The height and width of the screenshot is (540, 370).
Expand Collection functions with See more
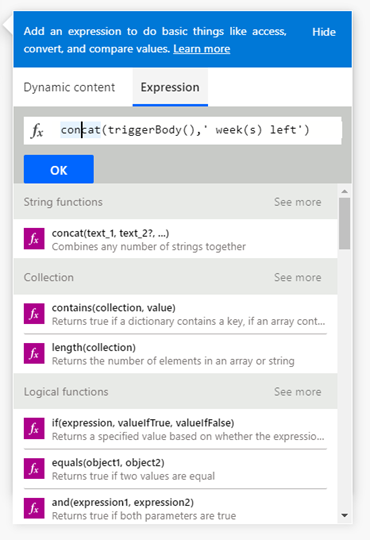pos(298,277)
